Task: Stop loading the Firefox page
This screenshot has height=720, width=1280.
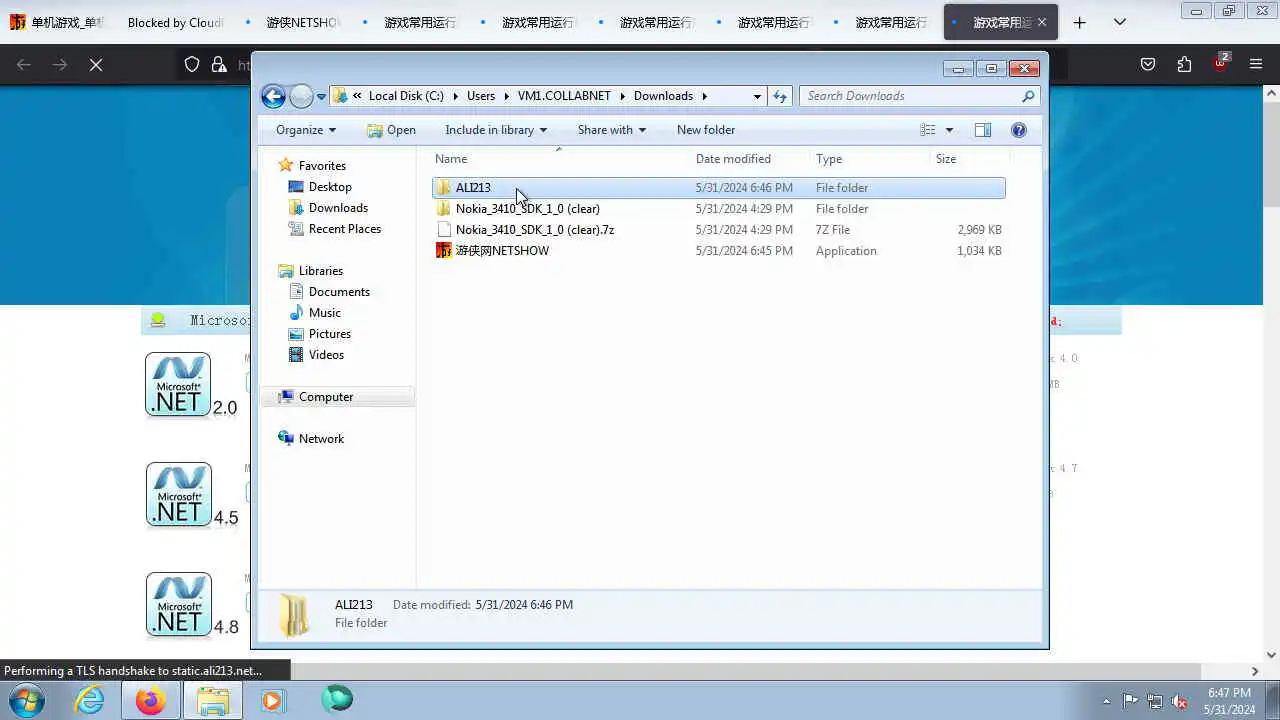Action: pyautogui.click(x=96, y=64)
